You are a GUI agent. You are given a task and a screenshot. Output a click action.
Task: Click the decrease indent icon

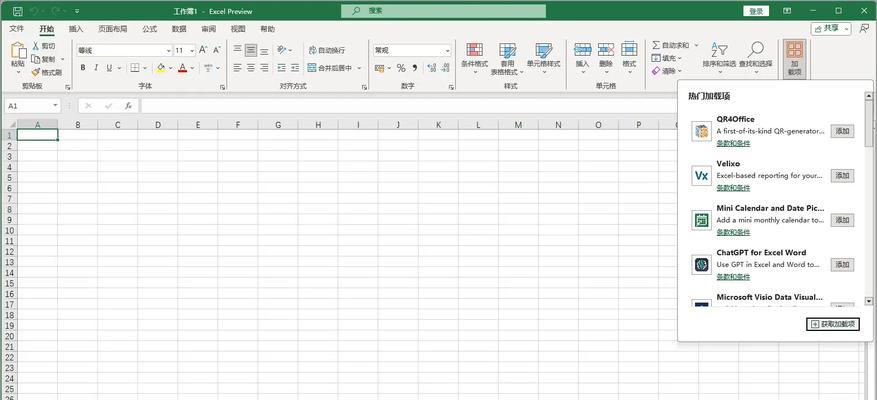(x=281, y=68)
